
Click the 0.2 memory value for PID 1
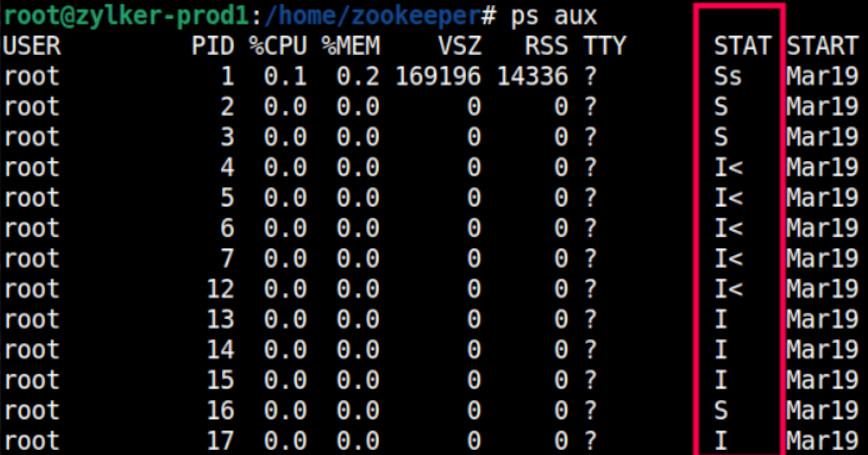click(x=357, y=76)
